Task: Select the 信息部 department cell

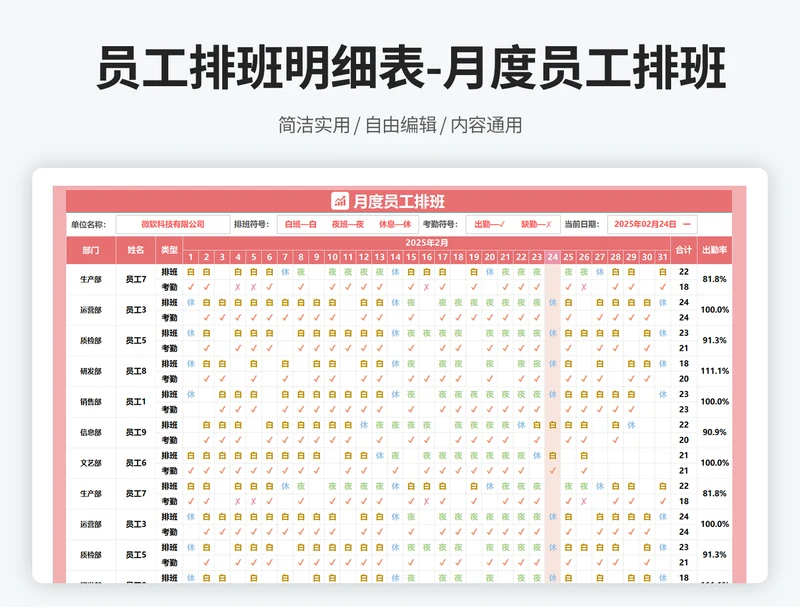Action: tap(91, 432)
